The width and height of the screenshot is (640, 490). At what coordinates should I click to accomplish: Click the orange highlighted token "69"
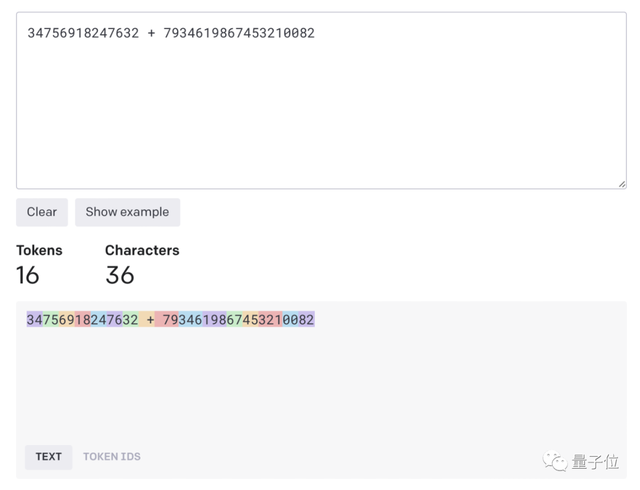pyautogui.click(x=67, y=320)
